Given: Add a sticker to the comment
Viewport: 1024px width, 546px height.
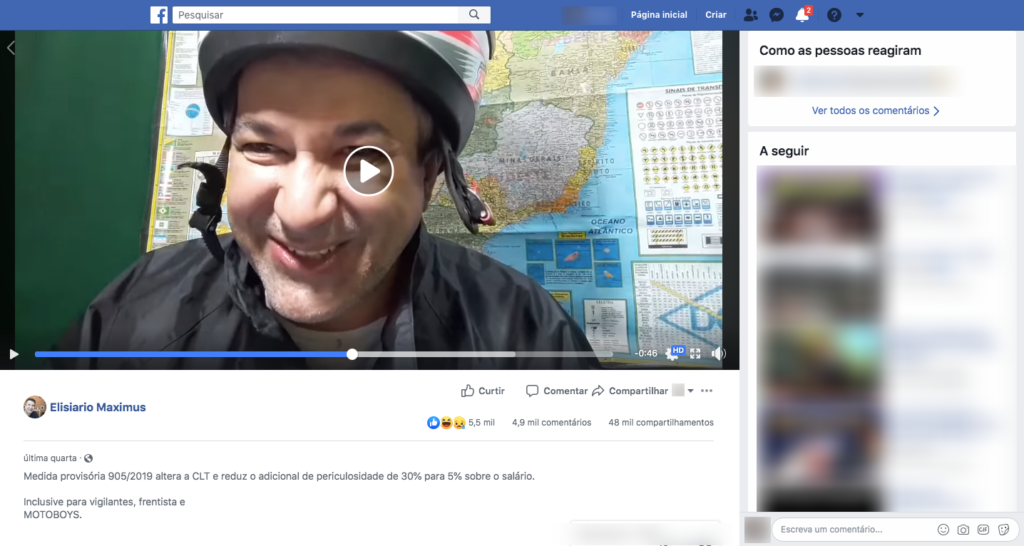Looking at the screenshot, I should click(1003, 529).
